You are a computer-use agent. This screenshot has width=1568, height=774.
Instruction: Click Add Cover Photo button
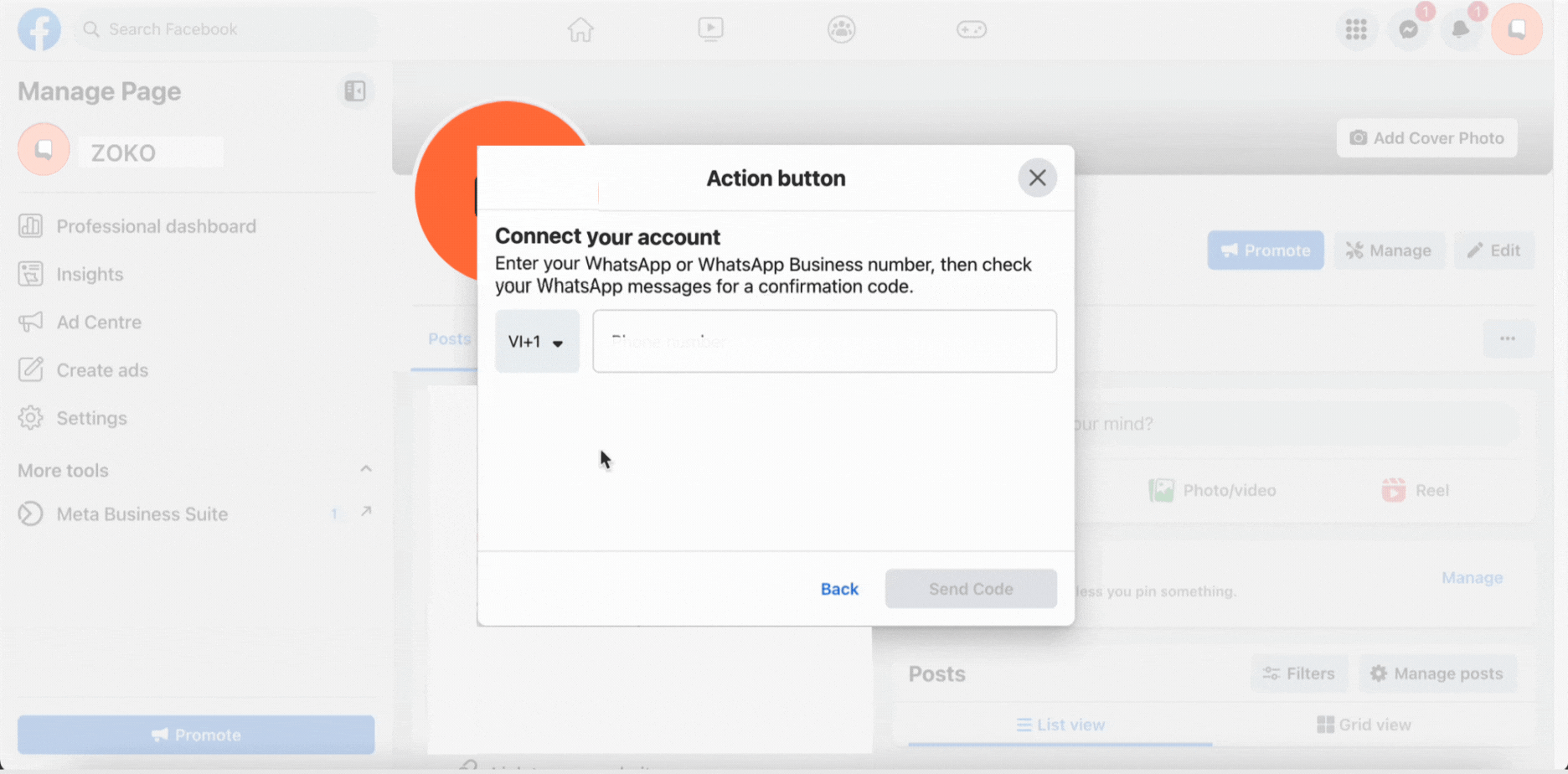click(1426, 138)
